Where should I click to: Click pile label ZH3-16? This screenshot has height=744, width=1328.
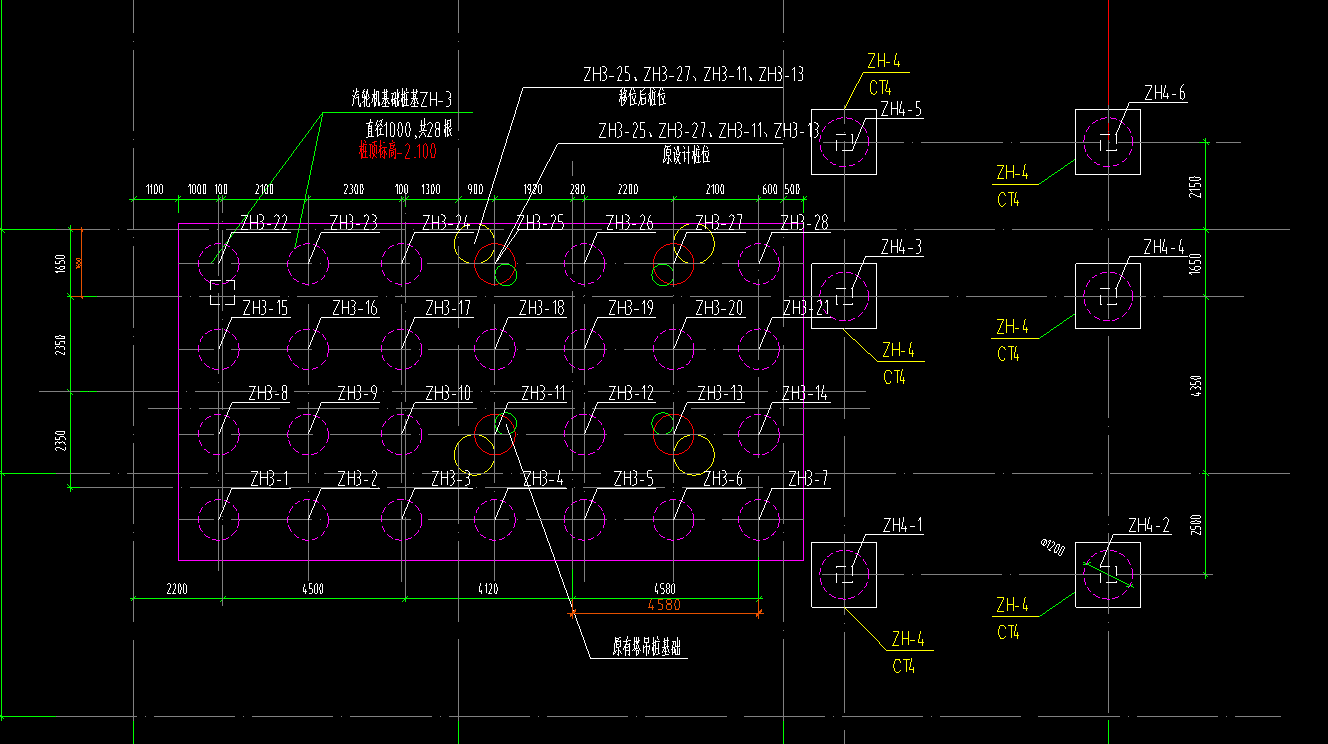coord(355,308)
